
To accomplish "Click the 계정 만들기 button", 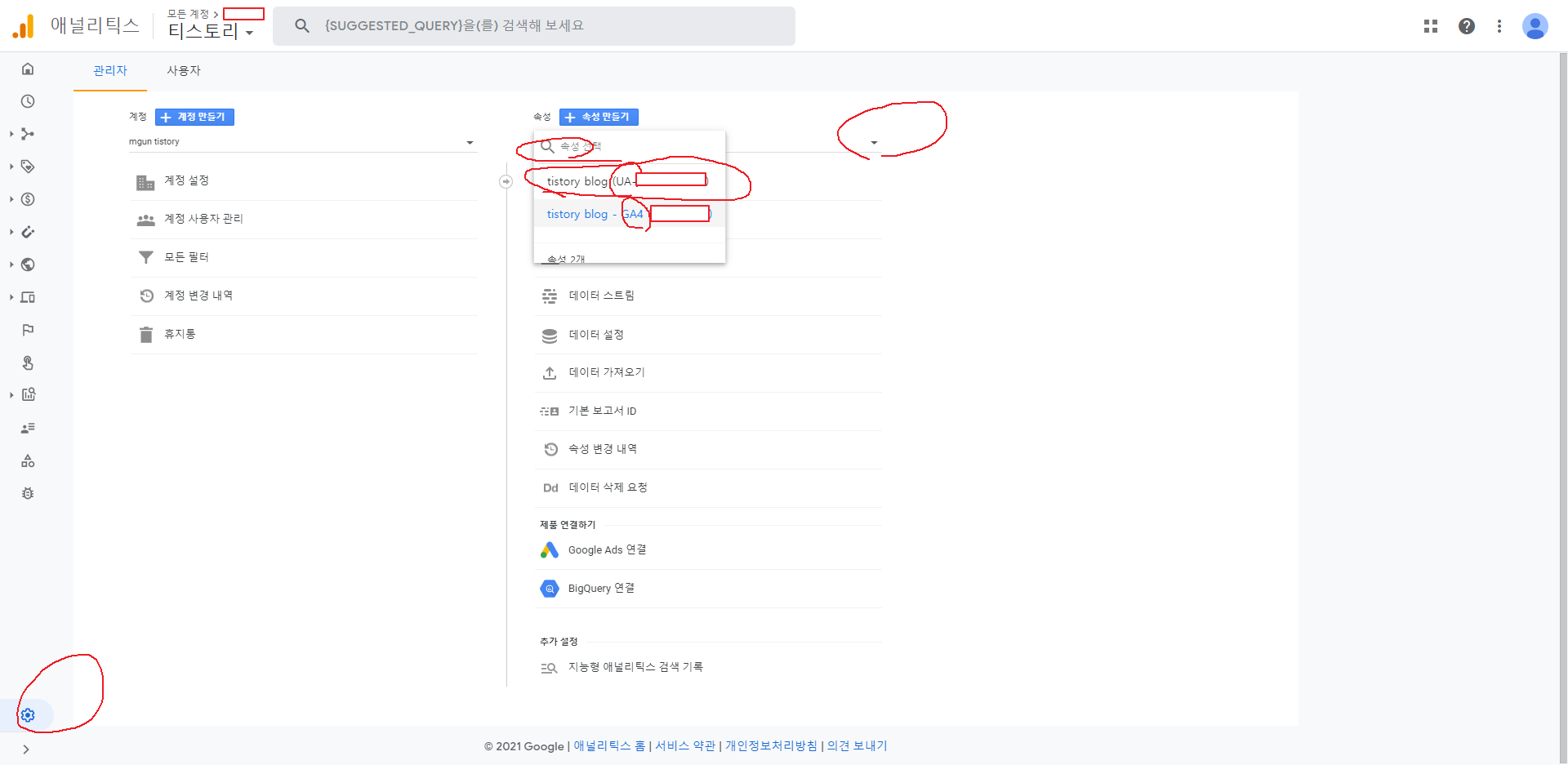I will (194, 117).
